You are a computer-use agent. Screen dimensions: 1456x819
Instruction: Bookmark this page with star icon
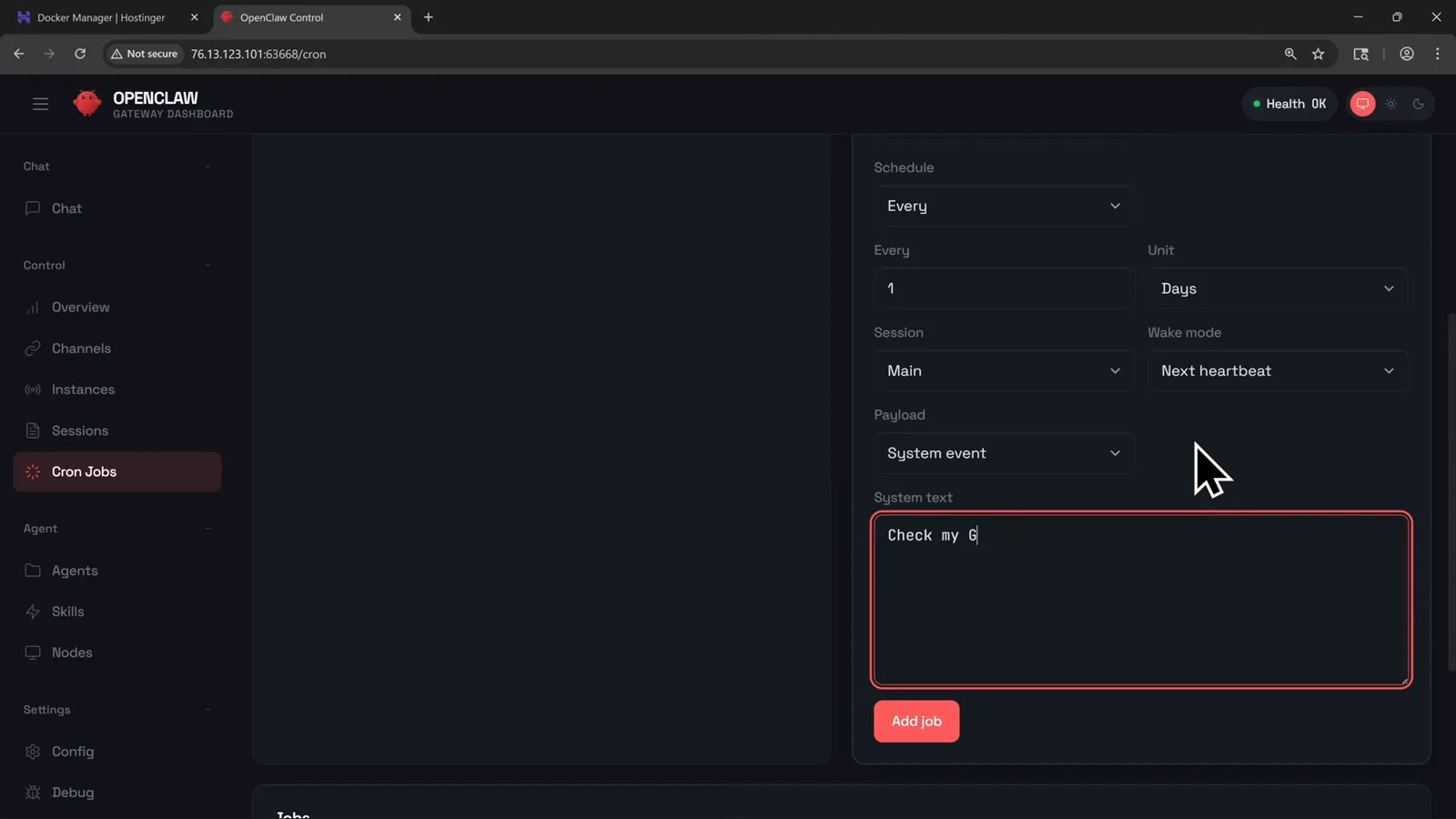[1318, 54]
